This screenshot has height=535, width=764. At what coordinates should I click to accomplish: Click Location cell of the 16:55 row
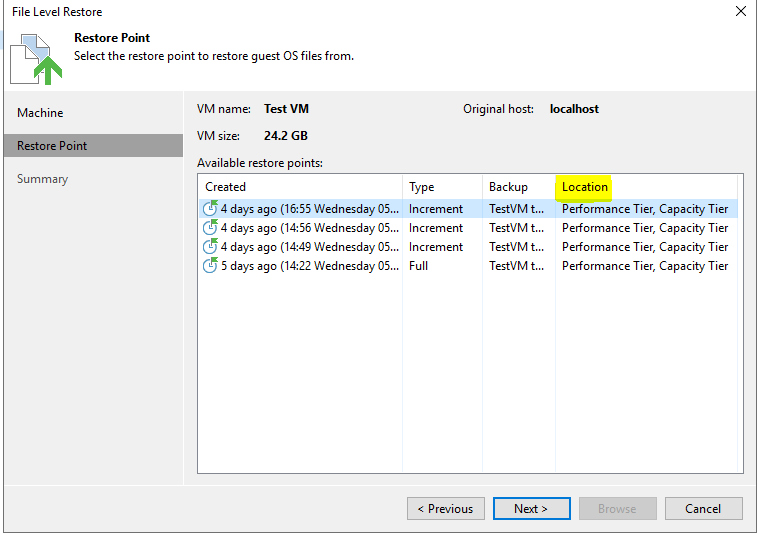tap(645, 209)
